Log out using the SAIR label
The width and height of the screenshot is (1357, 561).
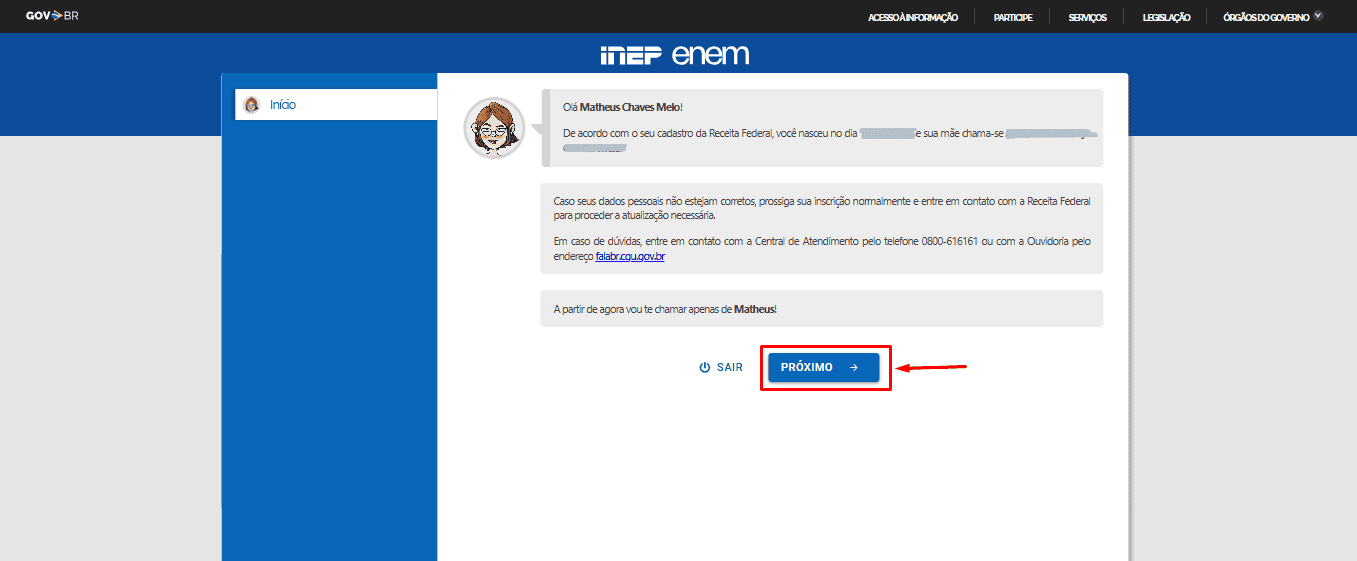point(730,368)
